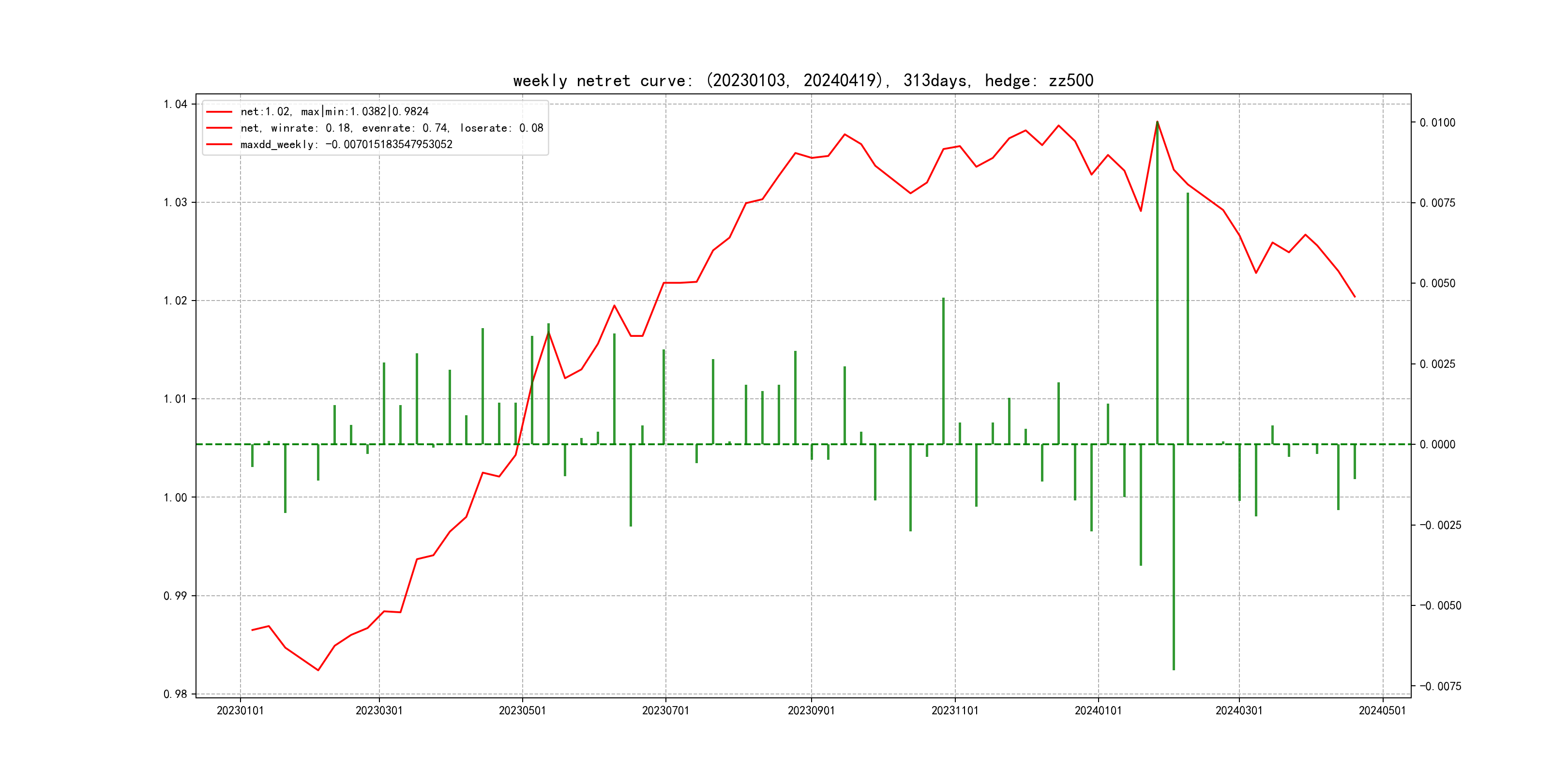Click the 1.00 left y-axis label
The height and width of the screenshot is (784, 1568).
(175, 498)
